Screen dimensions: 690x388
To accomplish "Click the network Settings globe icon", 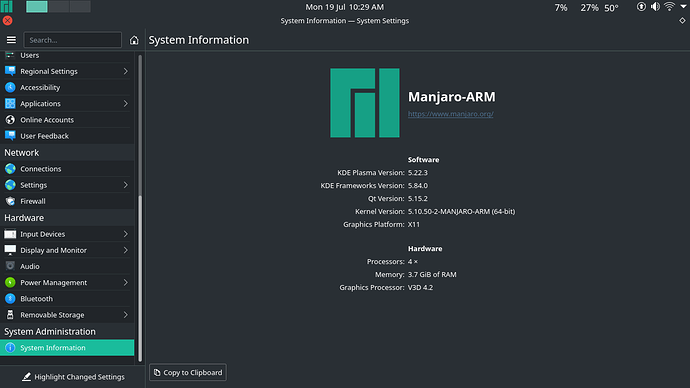I will click(10, 185).
